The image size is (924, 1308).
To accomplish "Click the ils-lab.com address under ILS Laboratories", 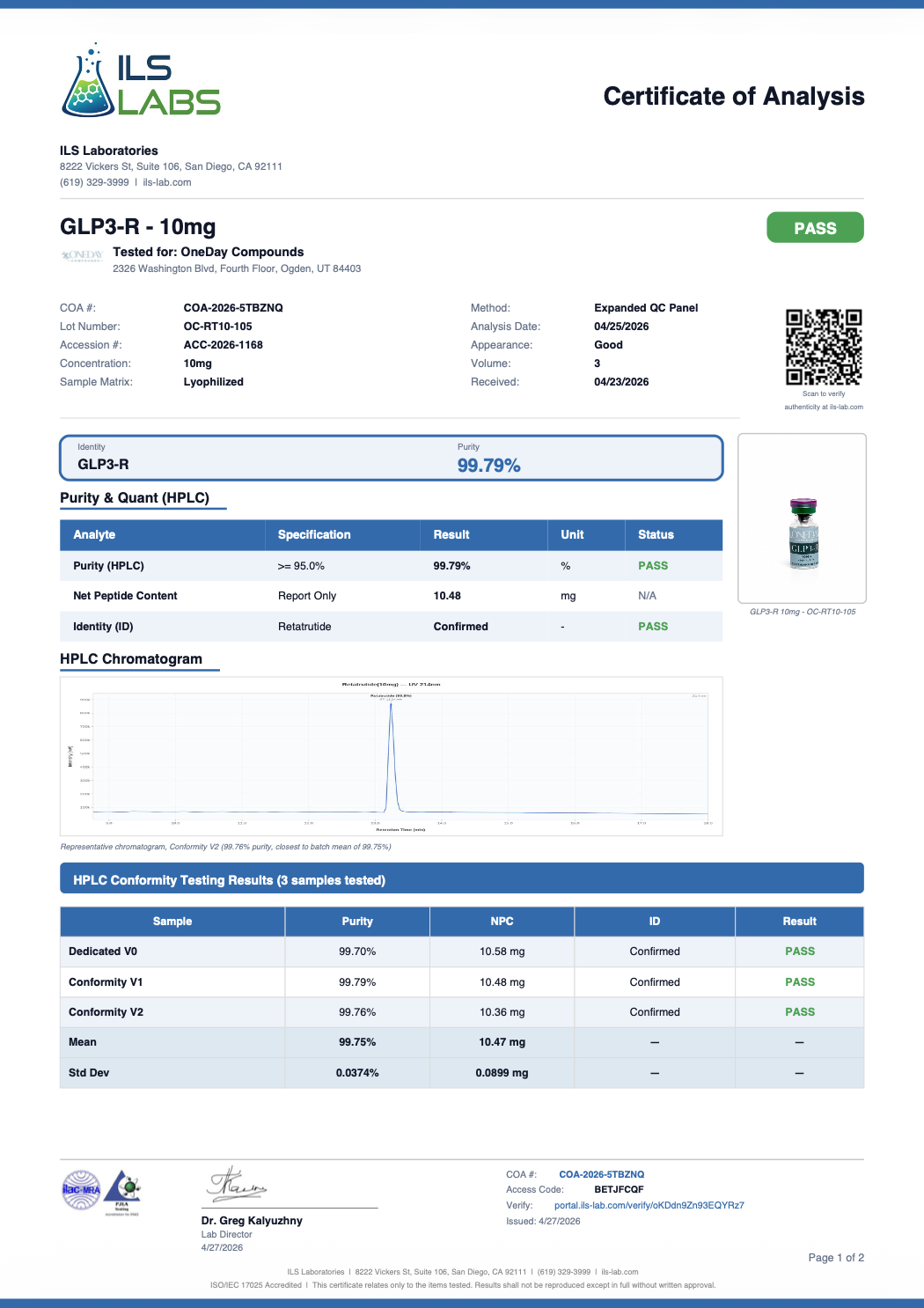I will [x=167, y=182].
